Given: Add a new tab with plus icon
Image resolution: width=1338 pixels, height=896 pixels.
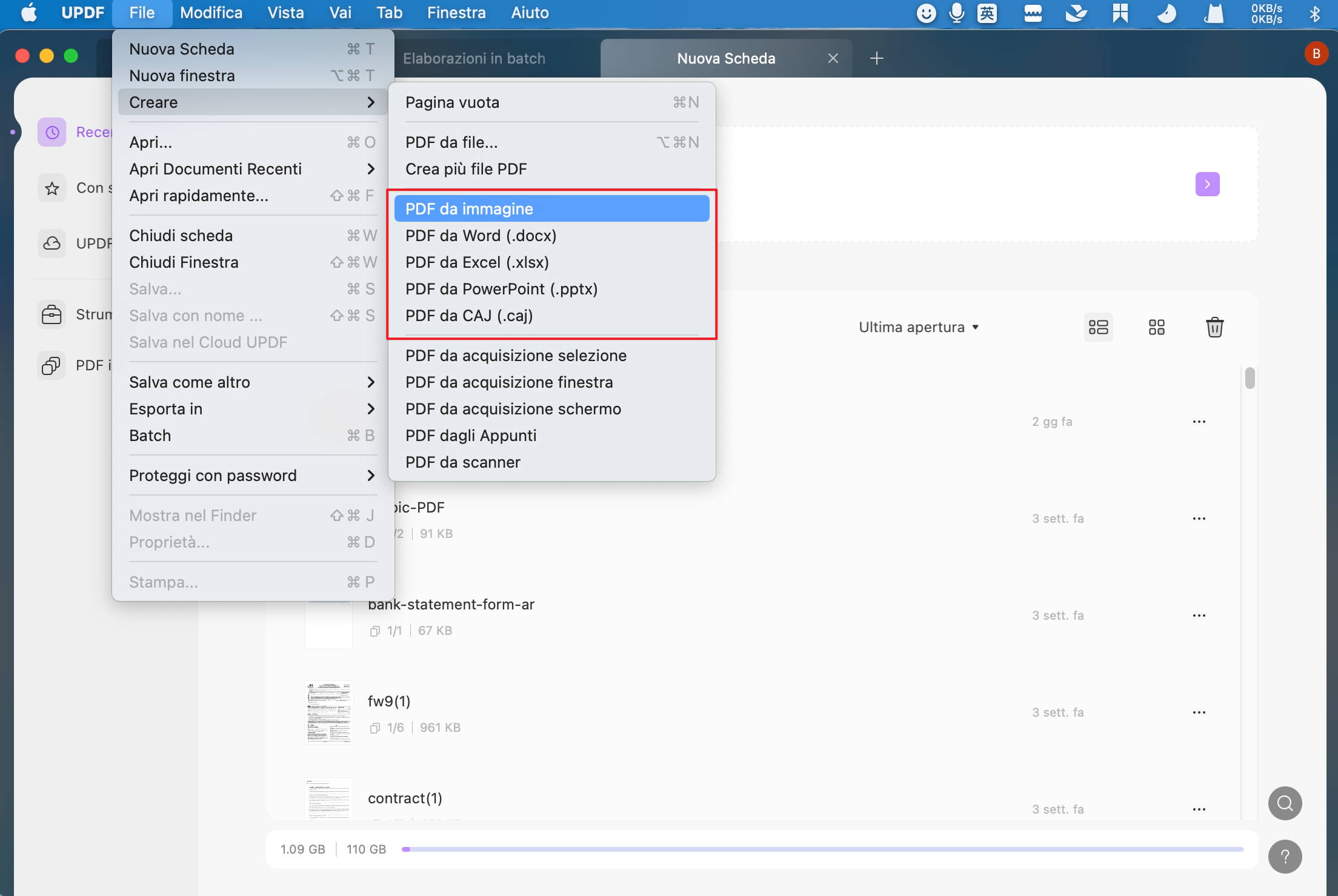Looking at the screenshot, I should 876,58.
